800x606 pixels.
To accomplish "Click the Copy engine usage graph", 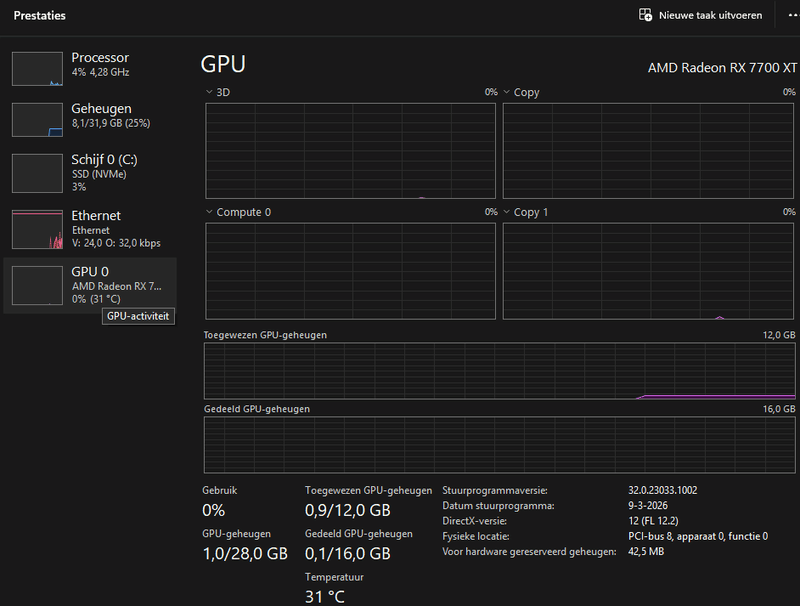I will 648,151.
